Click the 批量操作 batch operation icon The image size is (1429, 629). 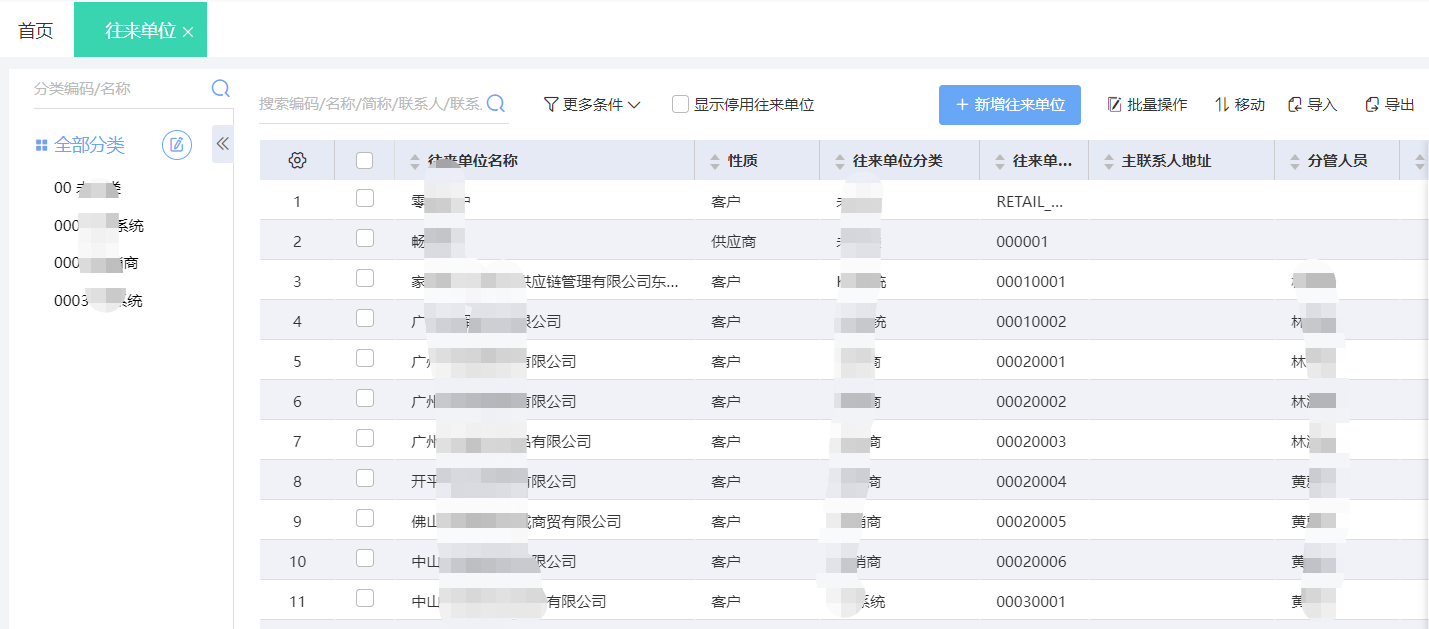(1114, 105)
